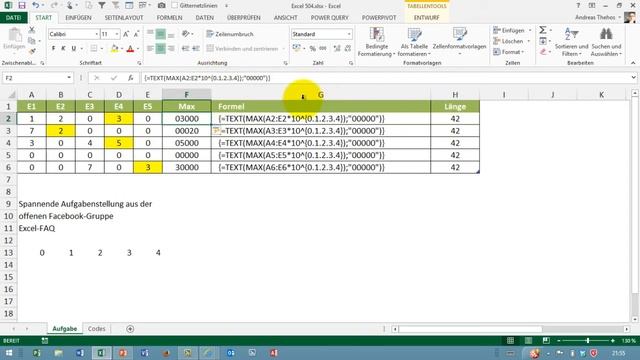Select cell F4 containing 05000
Screen dimensions: 640x360
[x=187, y=143]
